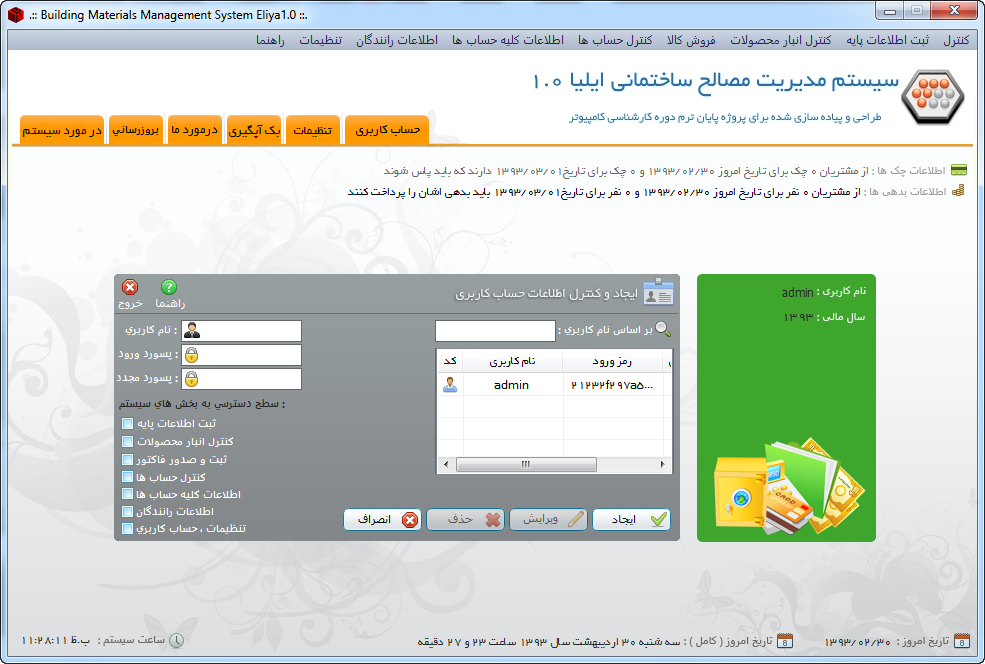
Task: Click the hexagonal app logo in header
Action: tap(932, 97)
